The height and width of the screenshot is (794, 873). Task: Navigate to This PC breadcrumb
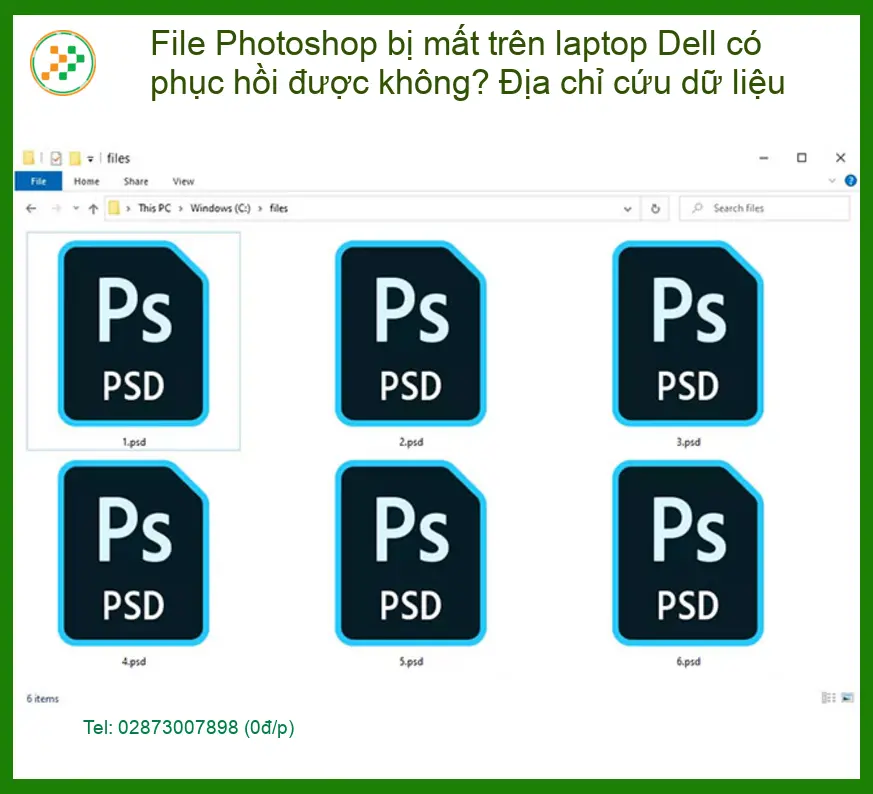(154, 208)
